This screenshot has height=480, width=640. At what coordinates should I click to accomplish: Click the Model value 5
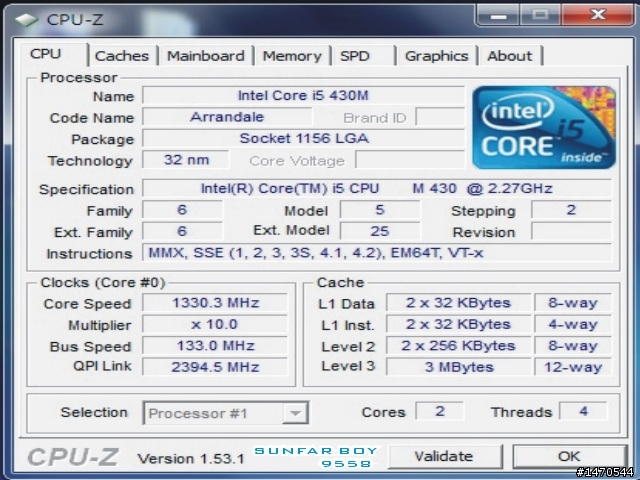click(380, 210)
